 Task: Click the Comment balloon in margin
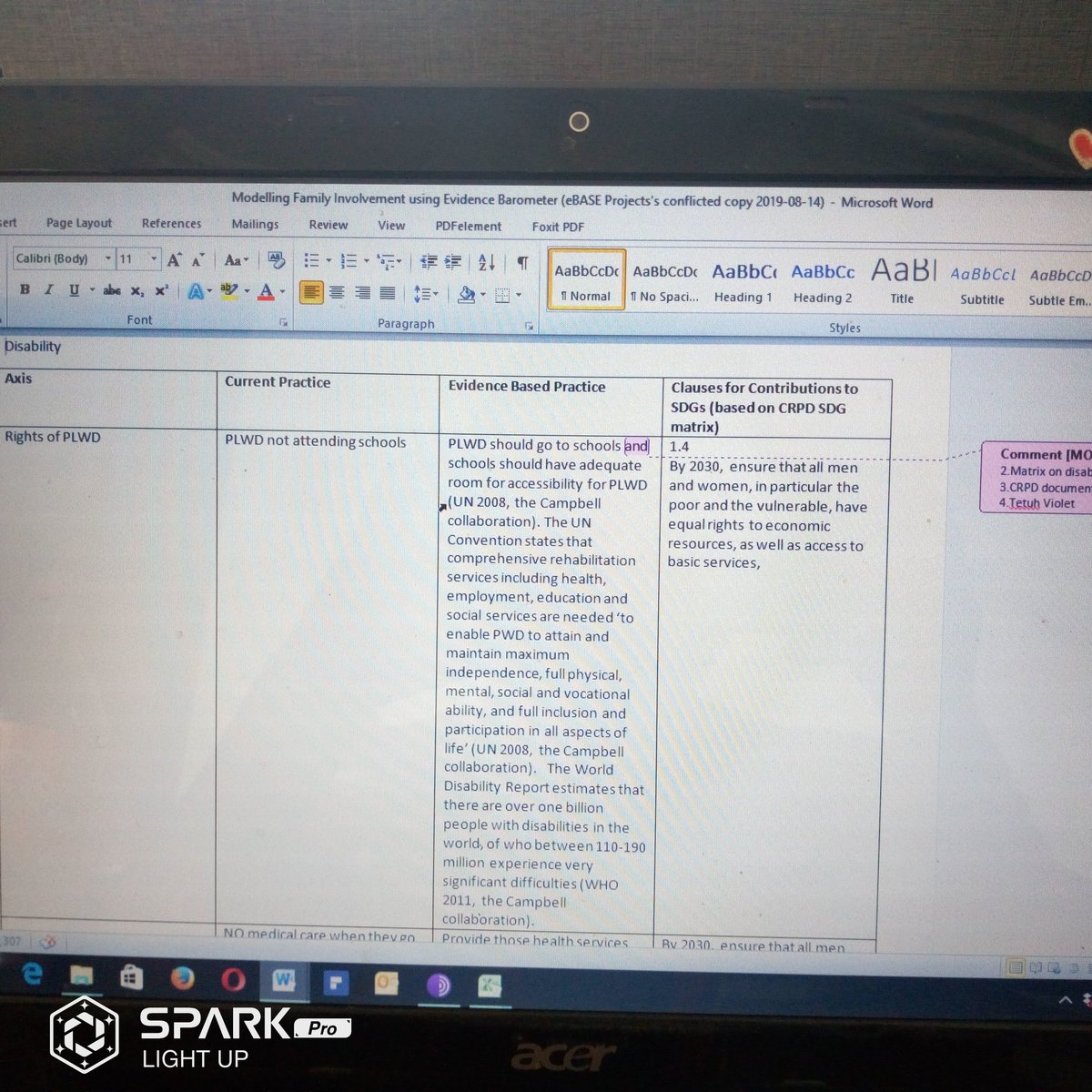(1036, 478)
